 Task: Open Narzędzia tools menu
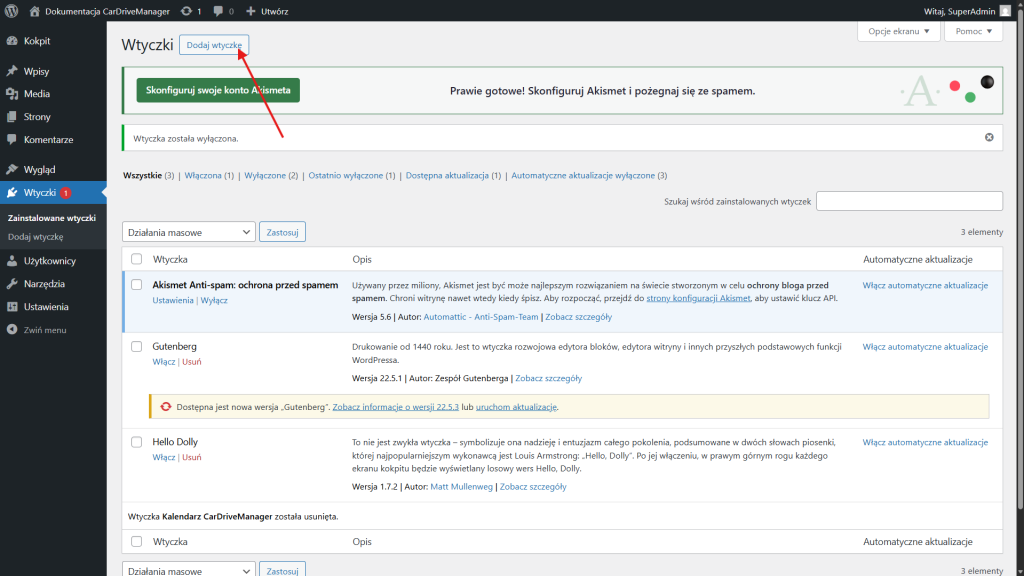pos(44,284)
